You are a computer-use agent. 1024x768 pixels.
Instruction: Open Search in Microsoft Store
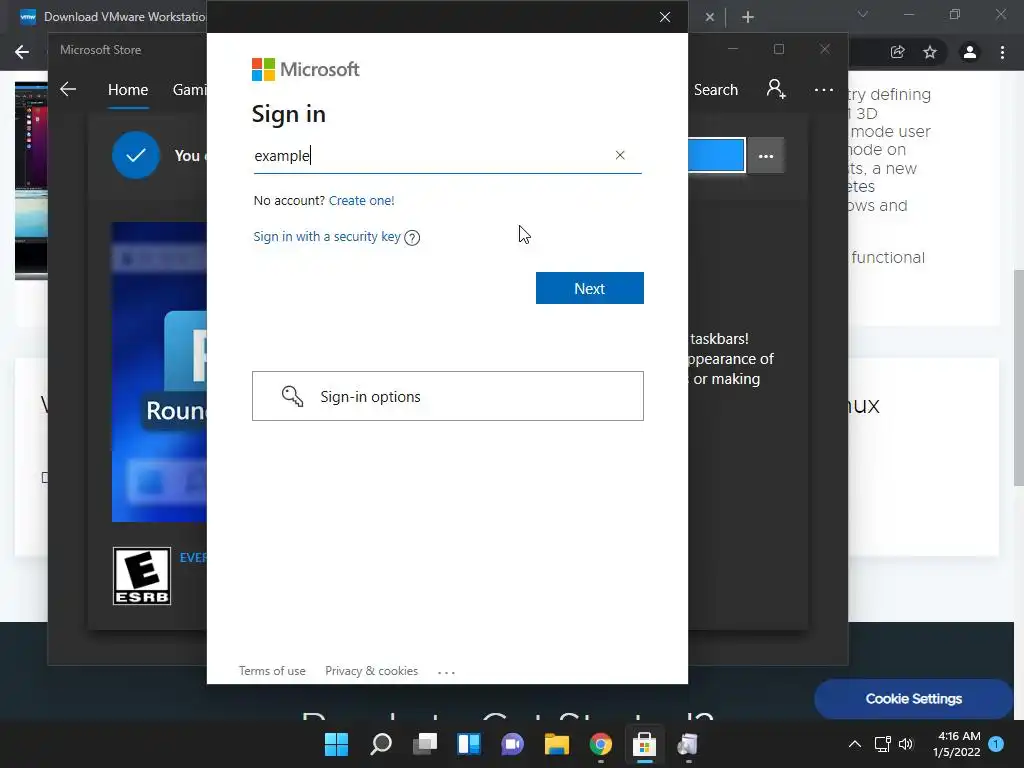(716, 89)
